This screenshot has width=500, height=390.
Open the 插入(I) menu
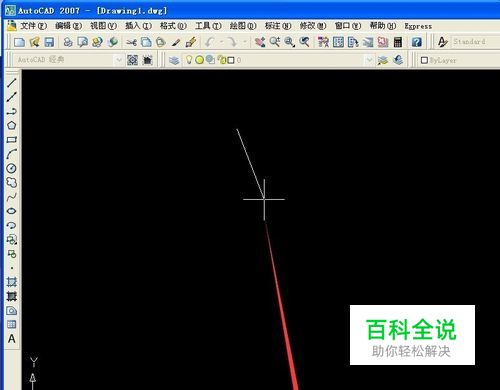coord(138,26)
